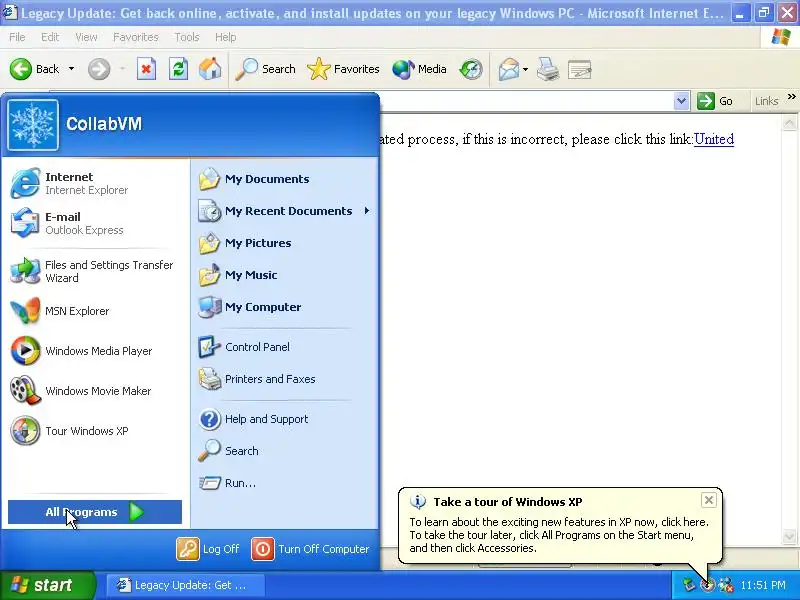Click the tour Windows XP tray icon

click(708, 585)
